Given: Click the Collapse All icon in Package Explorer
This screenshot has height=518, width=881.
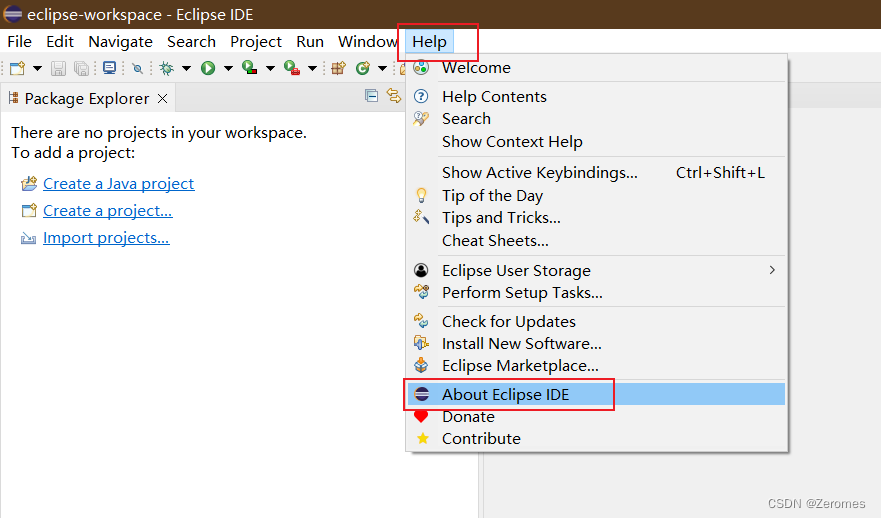Looking at the screenshot, I should tap(371, 96).
